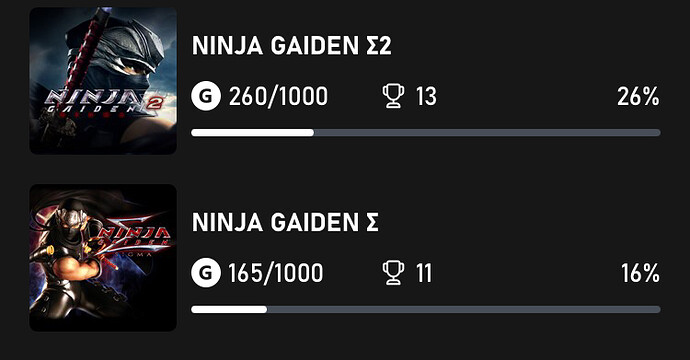Select the NINJA GAIDEN Σ2 title
The width and height of the screenshot is (690, 360).
click(x=291, y=46)
